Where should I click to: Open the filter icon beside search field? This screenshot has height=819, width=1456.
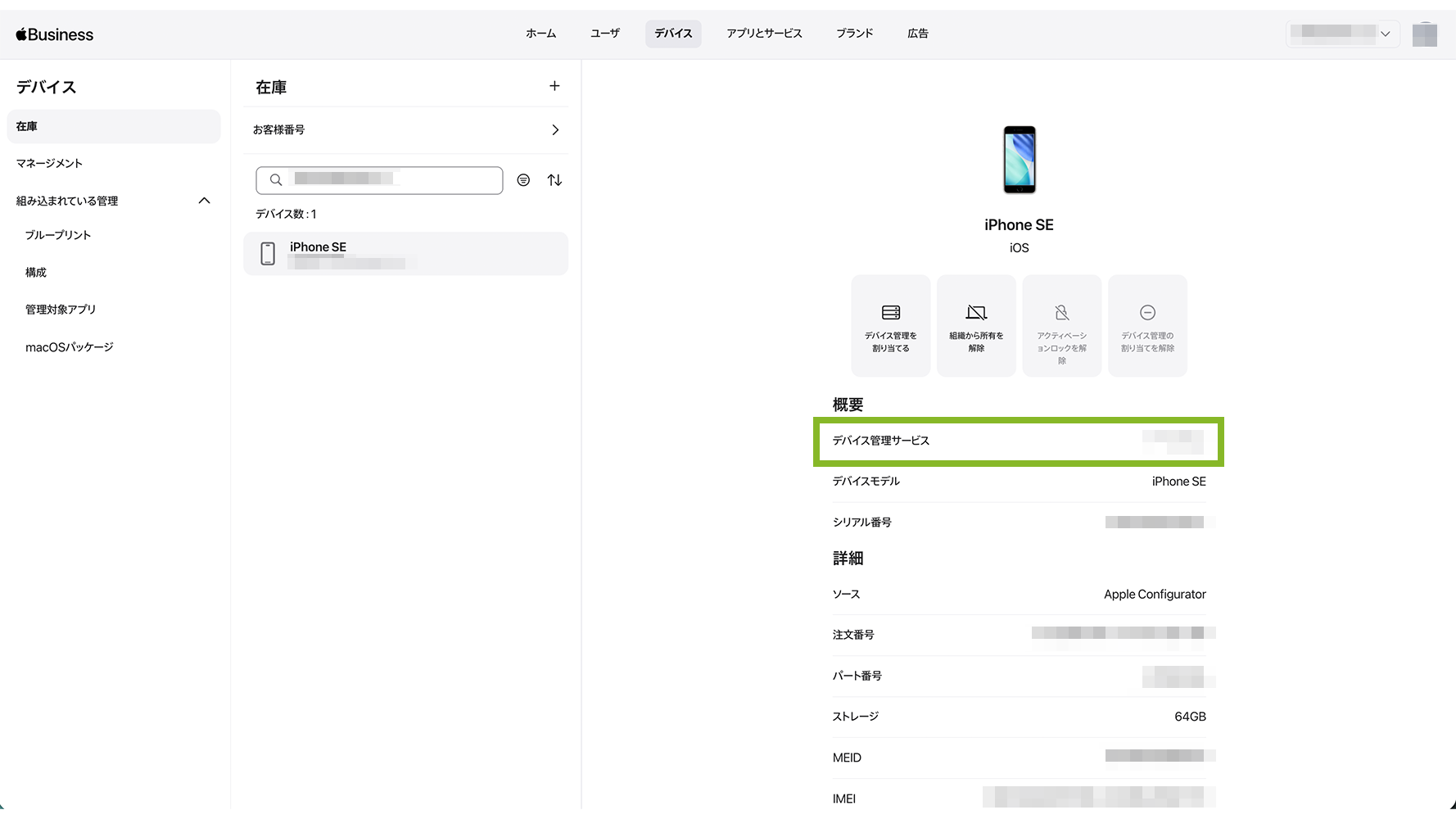coord(523,180)
